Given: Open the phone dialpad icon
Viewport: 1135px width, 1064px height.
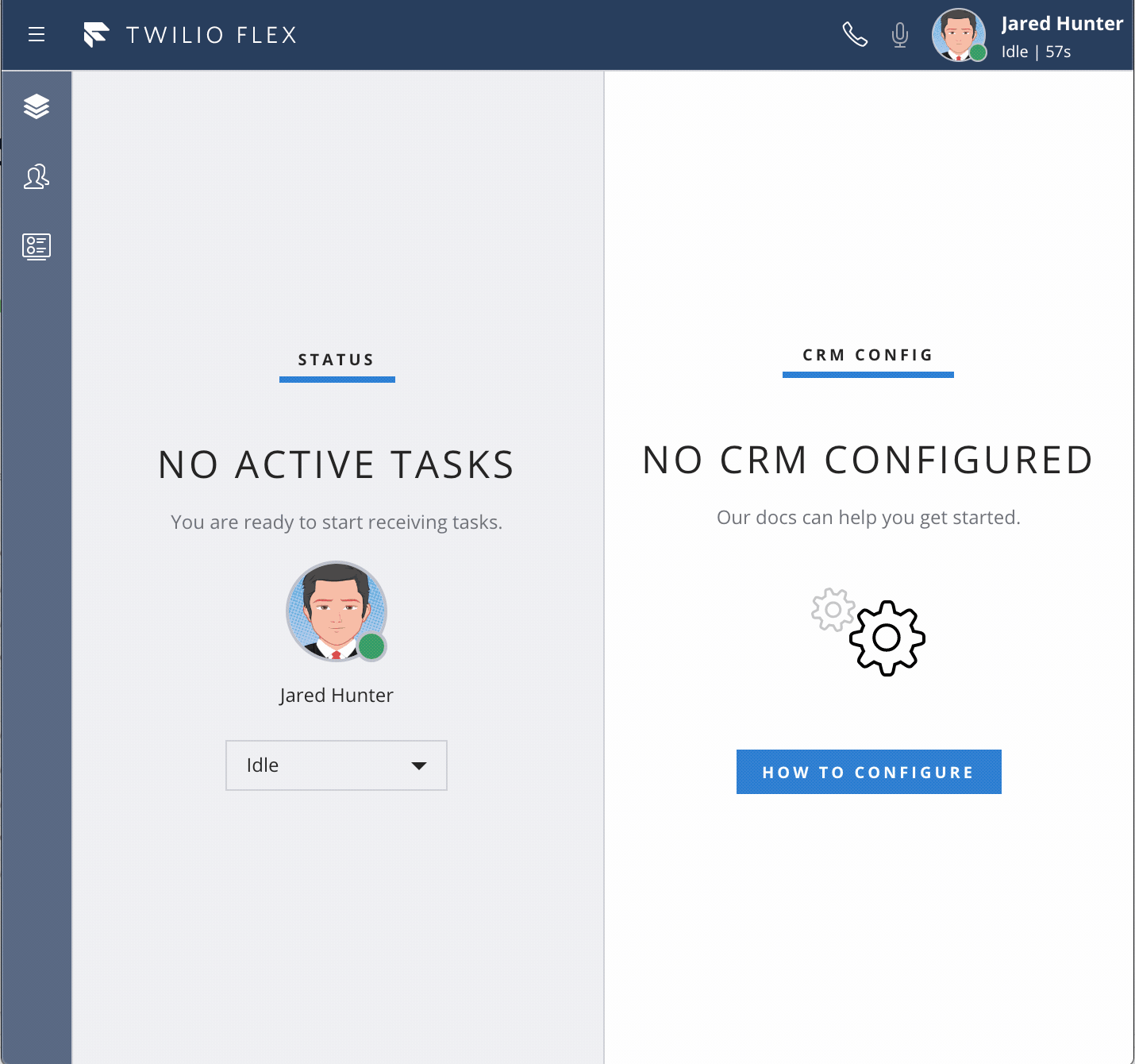Looking at the screenshot, I should (x=855, y=35).
